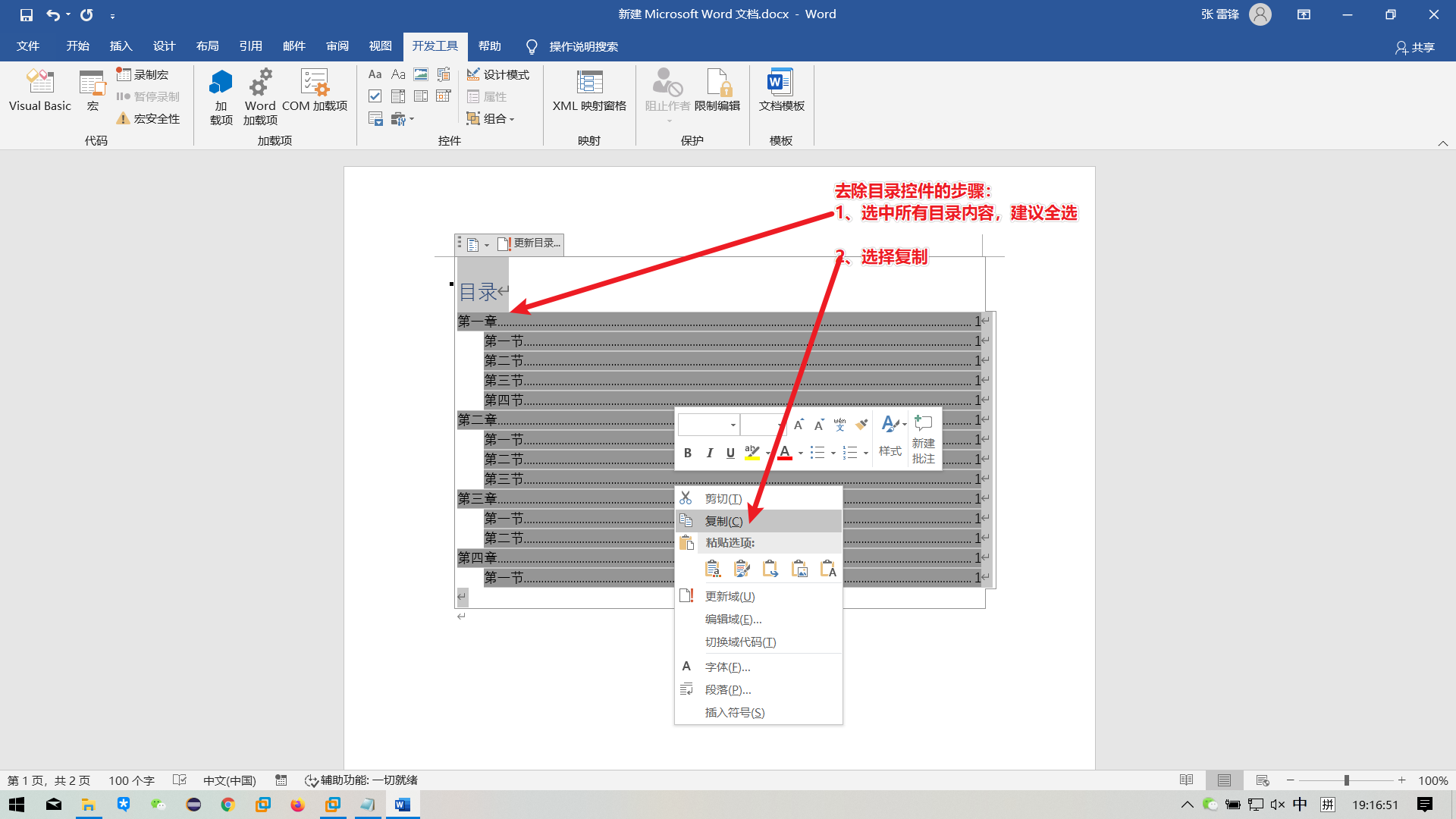Redo the last action
1456x819 pixels.
click(87, 14)
